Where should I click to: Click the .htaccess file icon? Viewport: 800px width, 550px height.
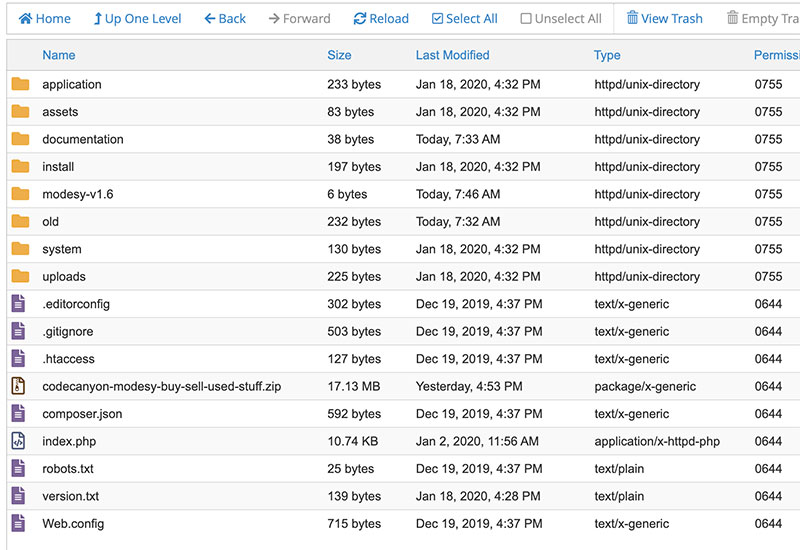coord(19,359)
